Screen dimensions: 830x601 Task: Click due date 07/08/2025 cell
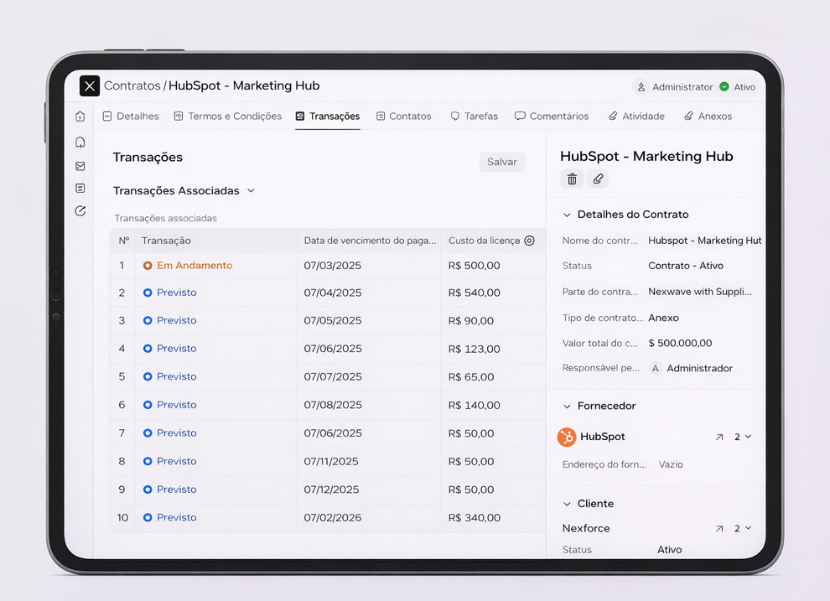click(369, 405)
